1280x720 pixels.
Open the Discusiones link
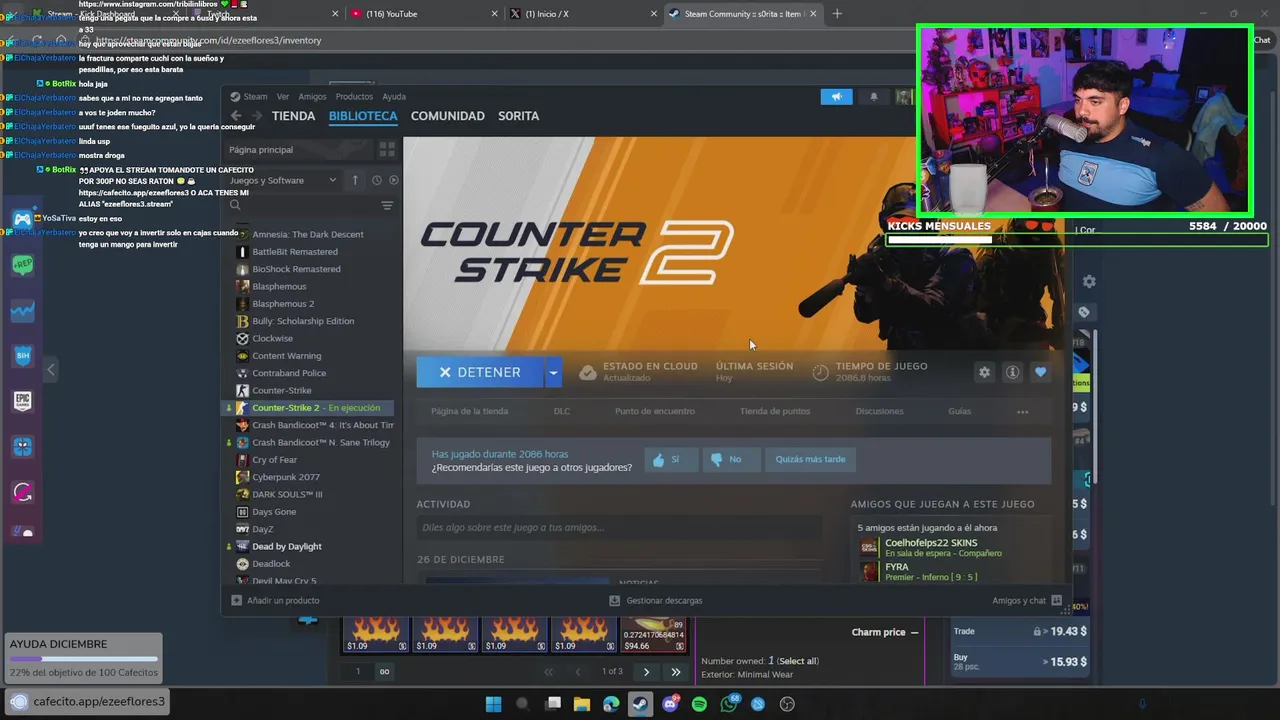pos(879,411)
